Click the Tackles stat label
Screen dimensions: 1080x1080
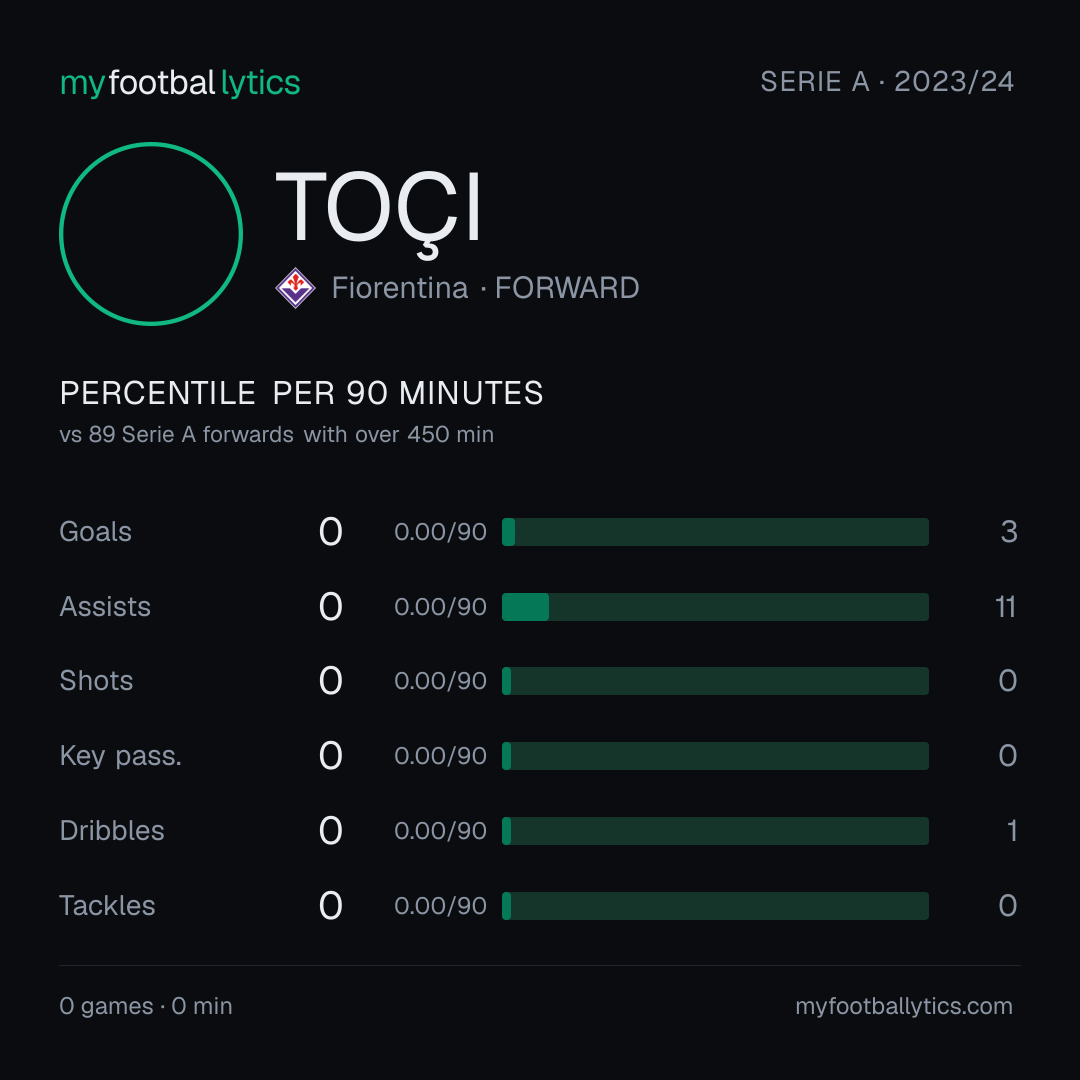[107, 906]
